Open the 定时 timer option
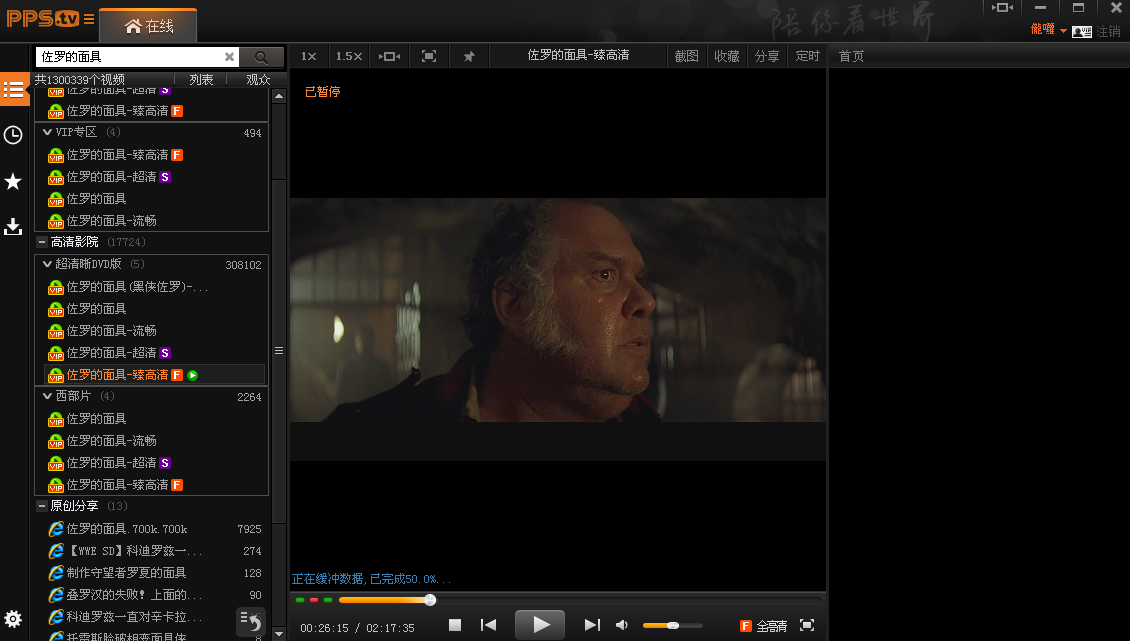The width and height of the screenshot is (1130, 641). click(x=808, y=56)
